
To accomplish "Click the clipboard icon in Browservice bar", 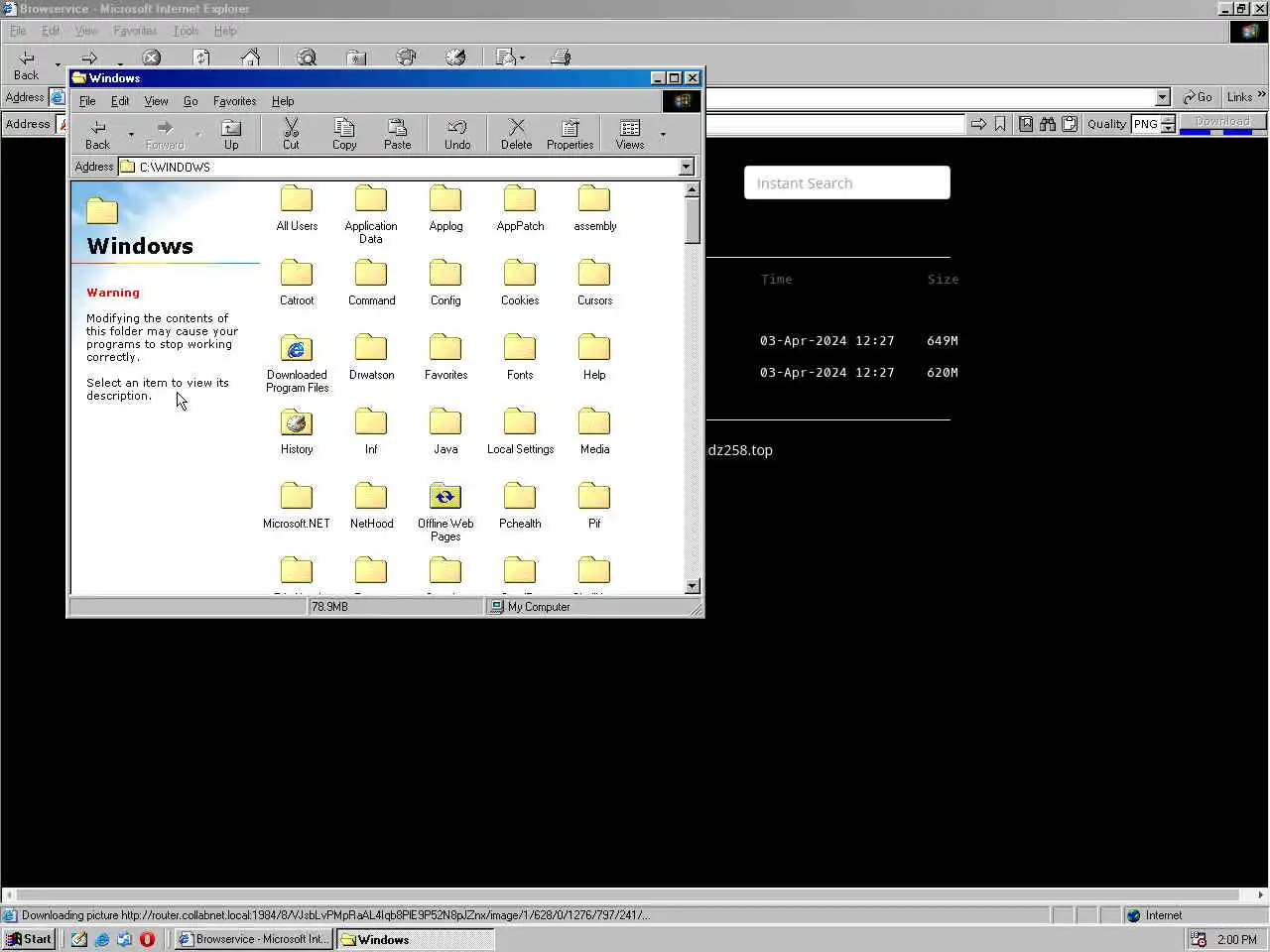I will click(x=1070, y=124).
